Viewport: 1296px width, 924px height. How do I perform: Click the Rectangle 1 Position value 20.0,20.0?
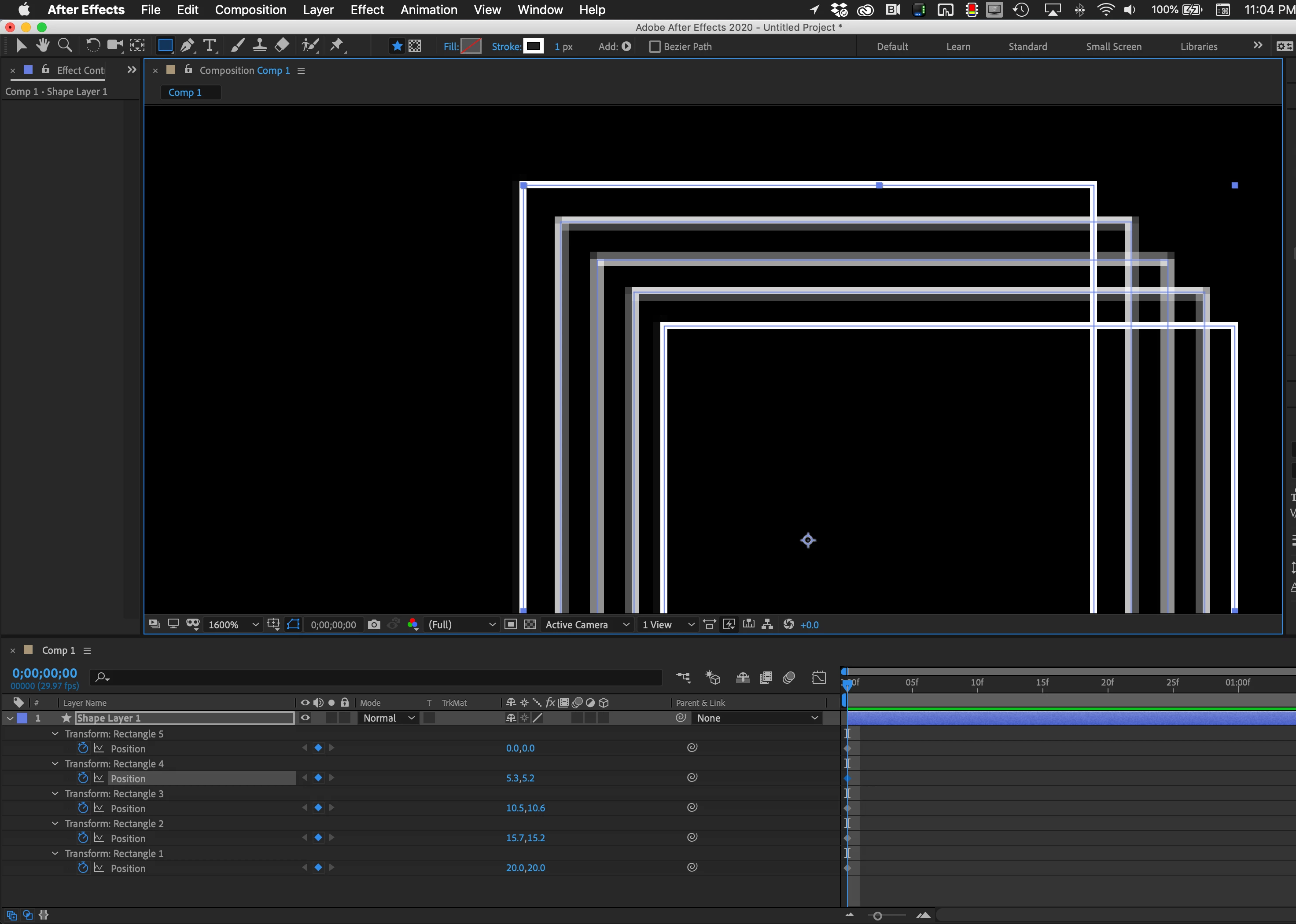tap(525, 868)
